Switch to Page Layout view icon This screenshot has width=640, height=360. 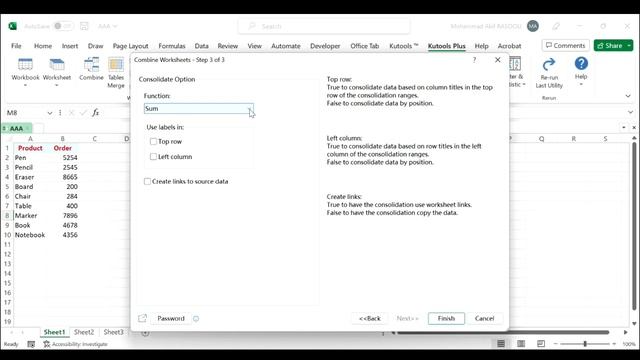click(x=521, y=344)
